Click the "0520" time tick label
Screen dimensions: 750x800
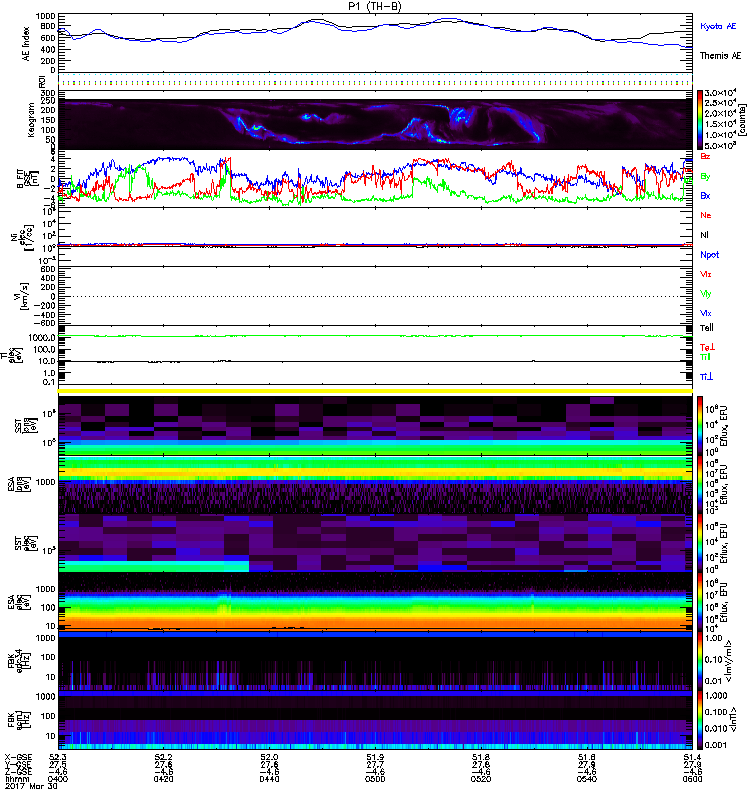481,779
